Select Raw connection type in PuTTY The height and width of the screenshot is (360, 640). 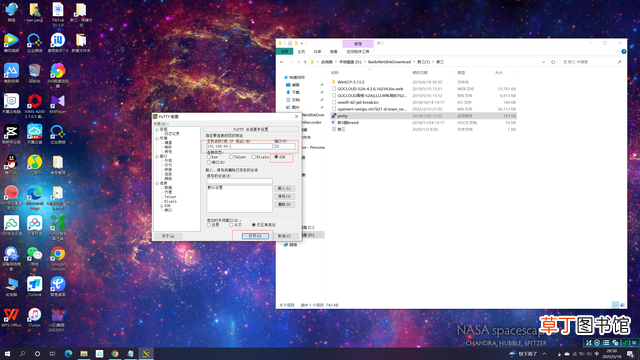pos(209,157)
